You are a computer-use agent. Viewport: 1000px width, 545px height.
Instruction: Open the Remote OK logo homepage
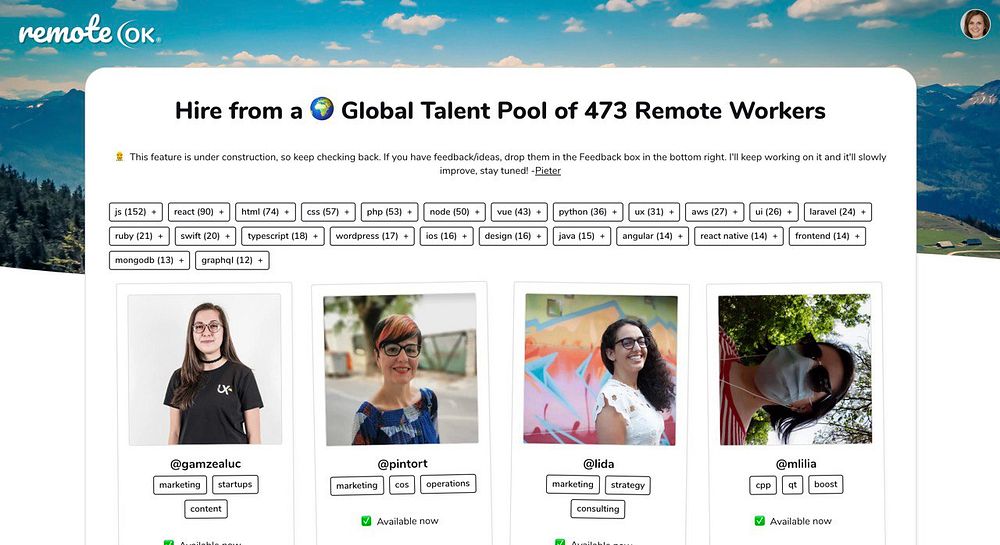(89, 32)
